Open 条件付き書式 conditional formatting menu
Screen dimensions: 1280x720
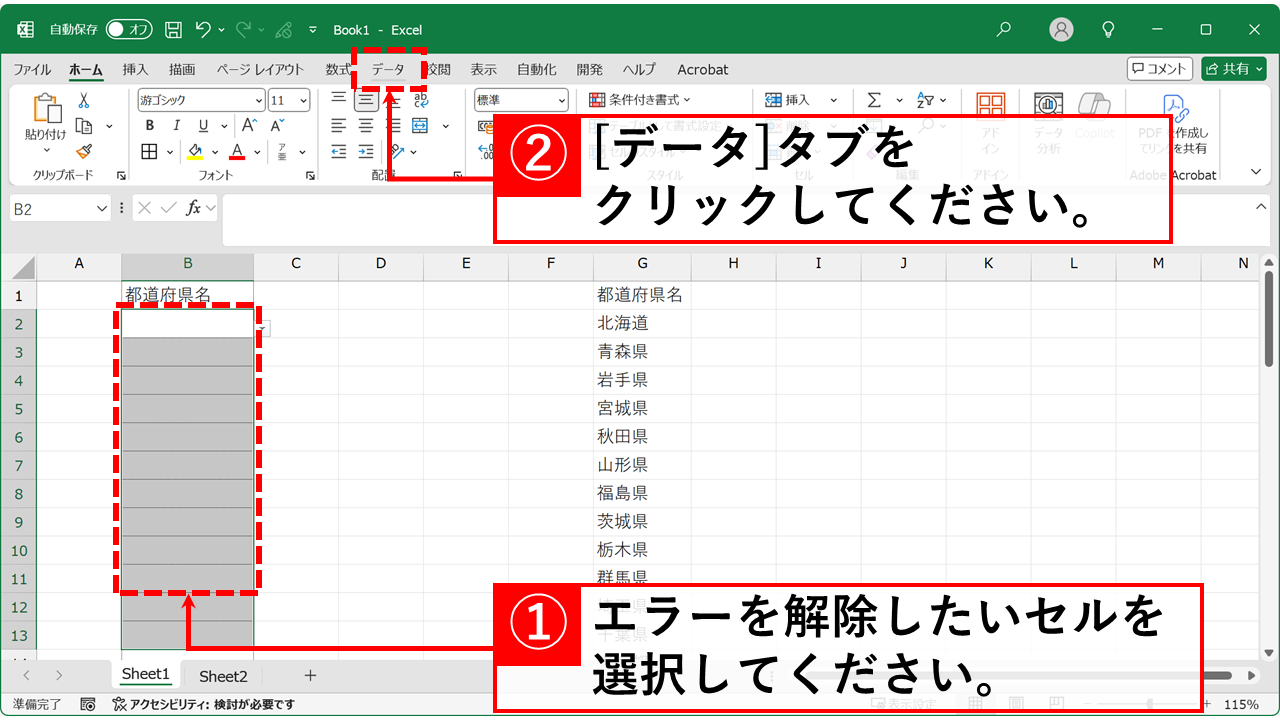(641, 100)
